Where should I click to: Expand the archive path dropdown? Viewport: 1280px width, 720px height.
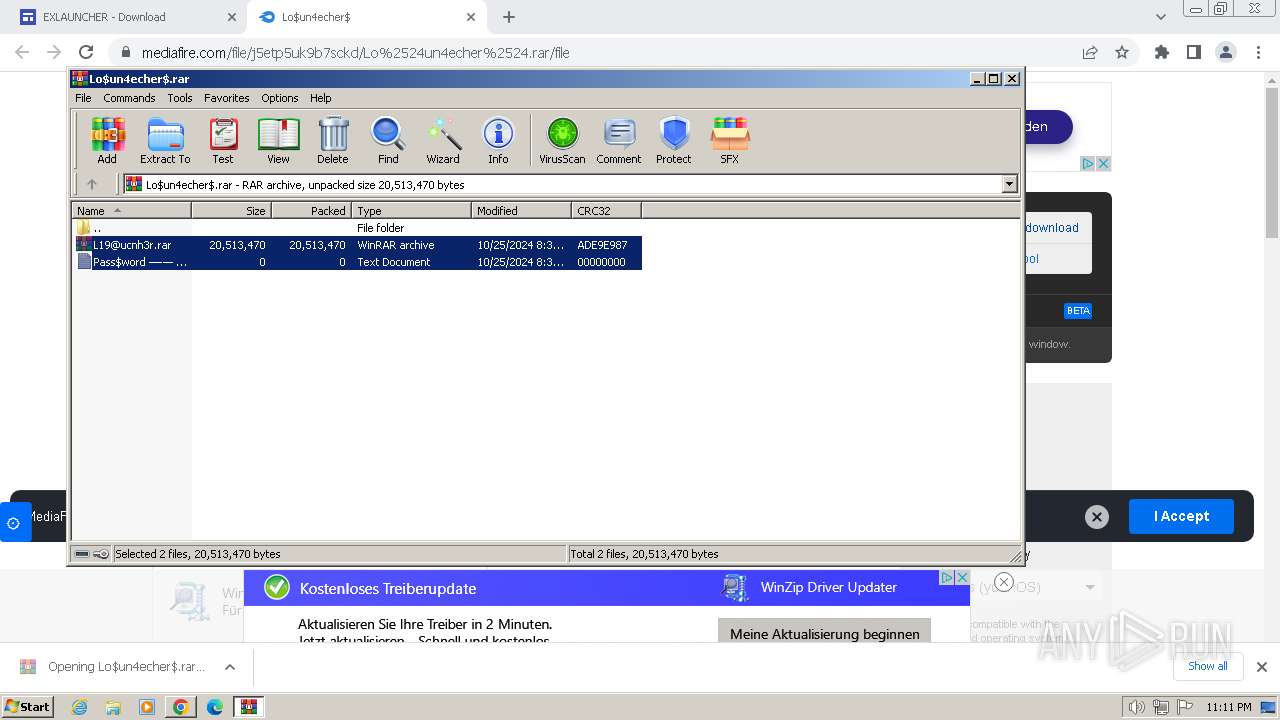pyautogui.click(x=1009, y=184)
